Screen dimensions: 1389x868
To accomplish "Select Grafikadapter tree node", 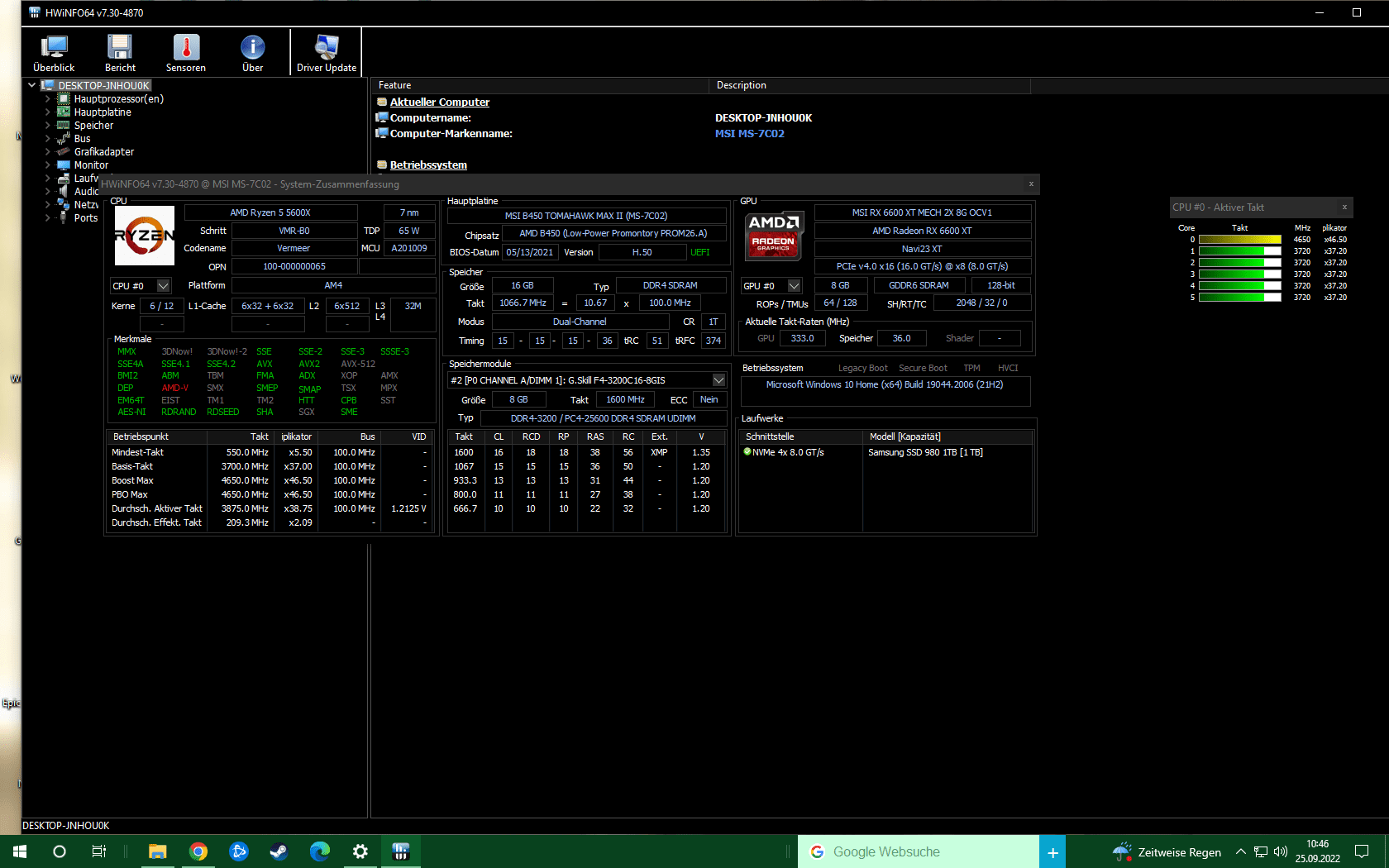I will tap(103, 152).
